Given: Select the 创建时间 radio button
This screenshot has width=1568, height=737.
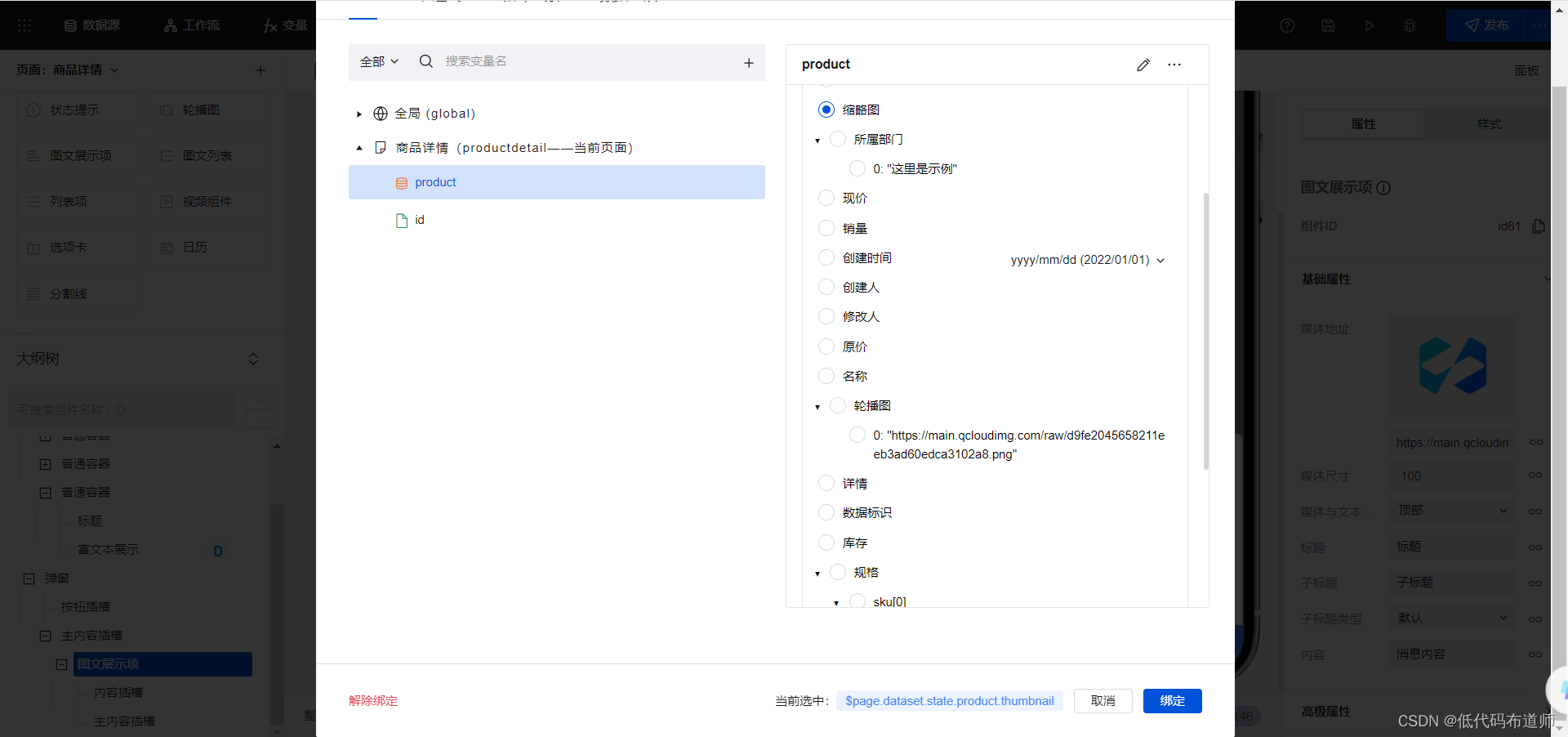Looking at the screenshot, I should [826, 258].
